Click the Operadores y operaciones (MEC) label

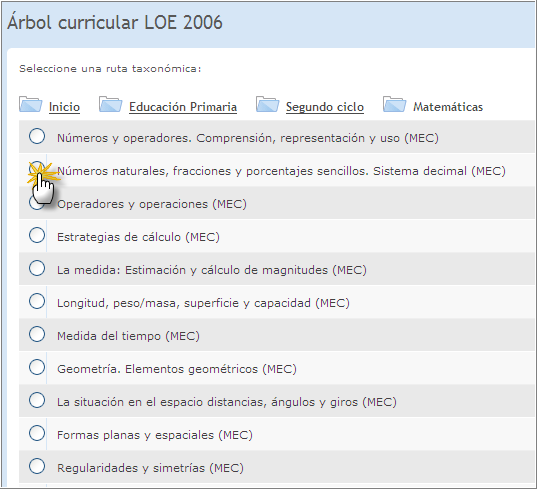pyautogui.click(x=152, y=204)
